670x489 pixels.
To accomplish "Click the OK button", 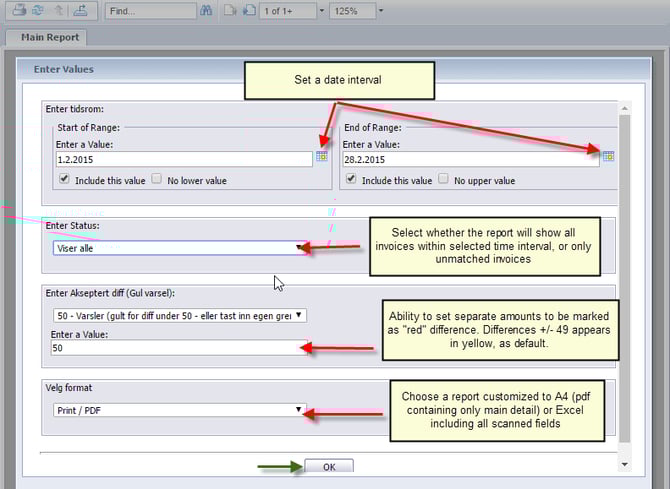I will click(329, 467).
